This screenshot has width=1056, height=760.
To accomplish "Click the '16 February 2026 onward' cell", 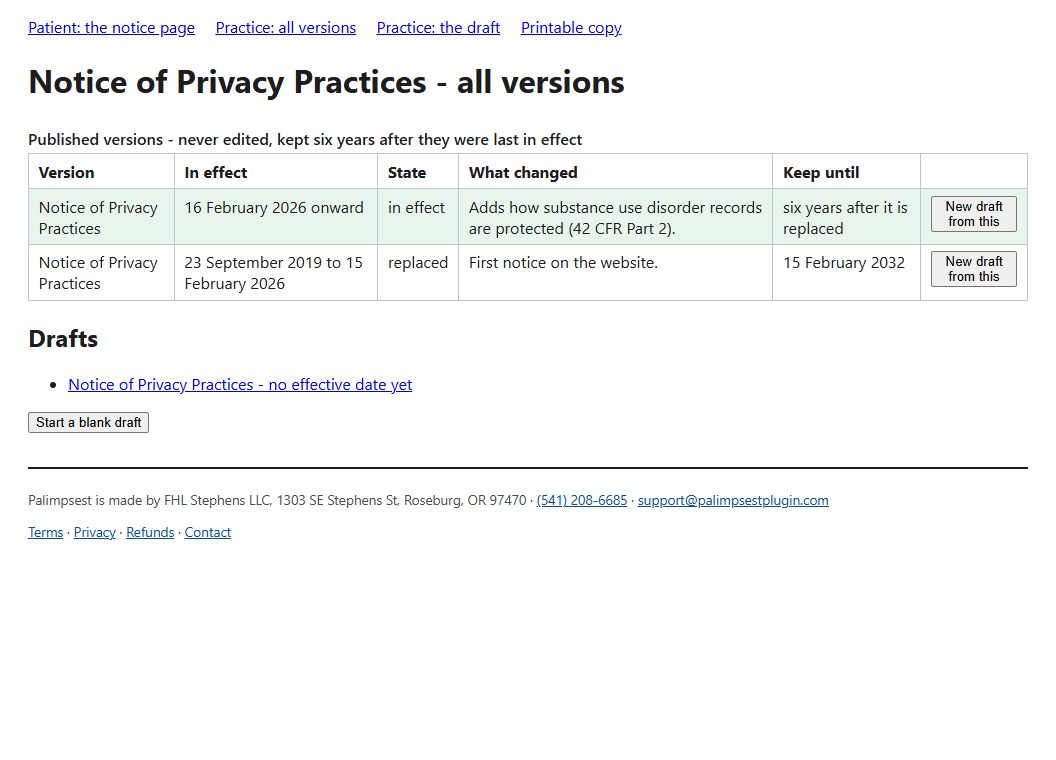I will click(x=276, y=217).
